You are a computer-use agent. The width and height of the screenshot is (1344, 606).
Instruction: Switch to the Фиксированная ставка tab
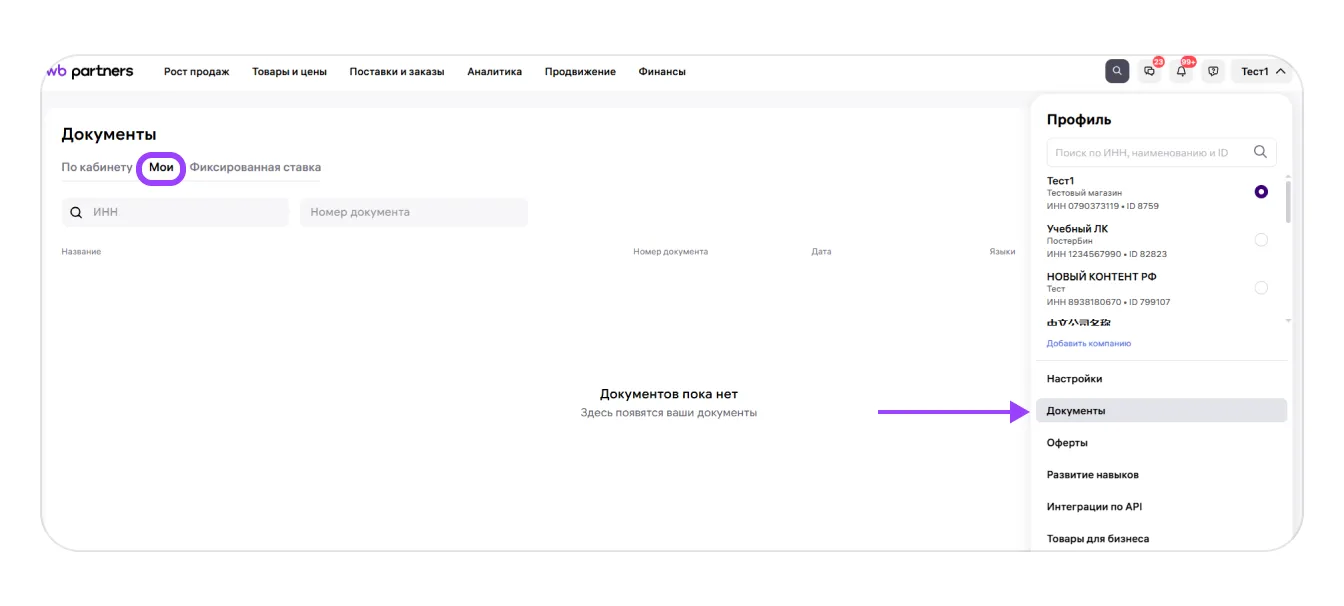coord(255,167)
